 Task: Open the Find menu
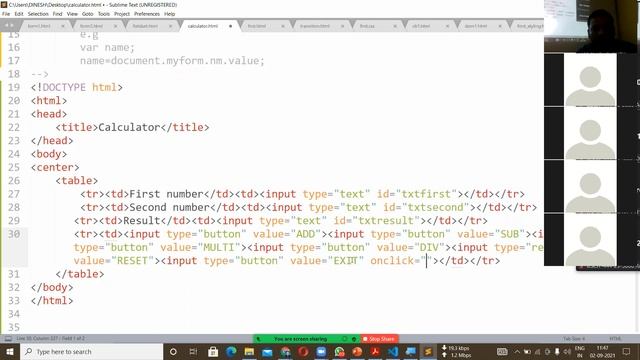[x=58, y=14]
